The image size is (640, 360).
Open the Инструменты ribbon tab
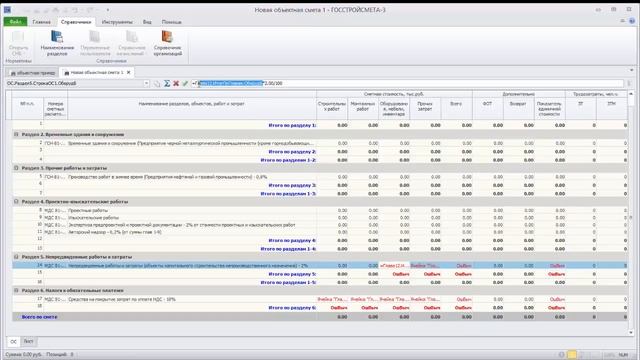[117, 22]
